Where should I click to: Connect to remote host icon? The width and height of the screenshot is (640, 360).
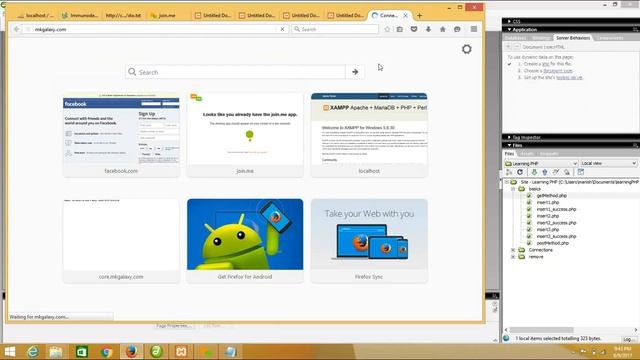coord(509,172)
